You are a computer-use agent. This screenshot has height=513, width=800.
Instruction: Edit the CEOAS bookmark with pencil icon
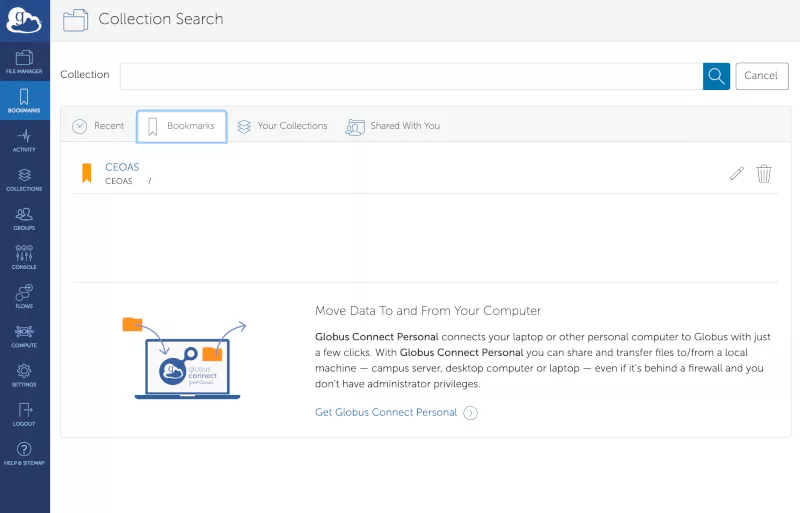click(x=736, y=174)
